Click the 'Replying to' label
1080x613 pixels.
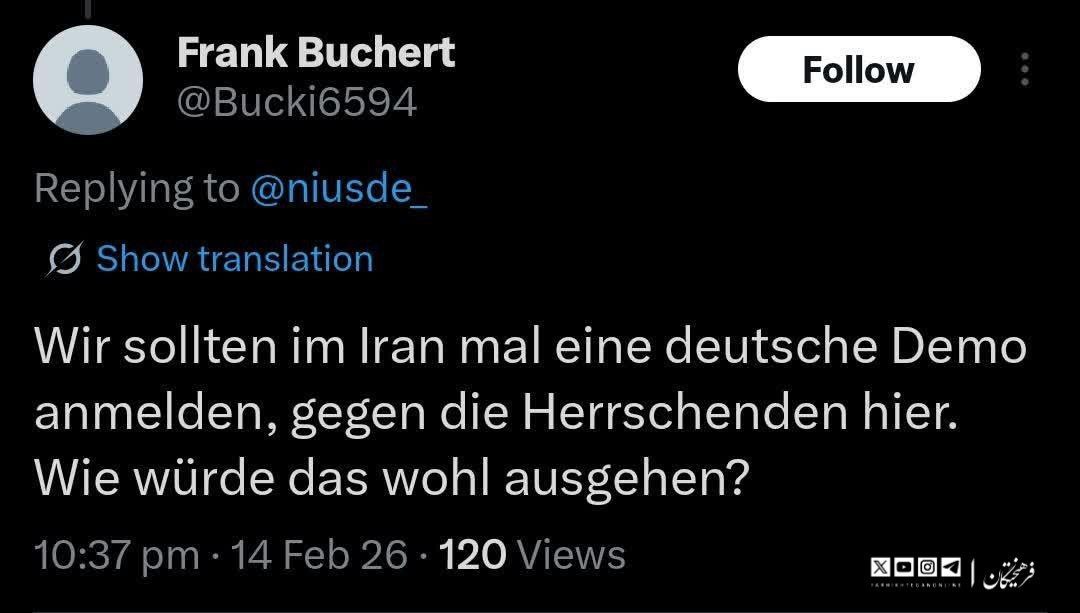(x=137, y=188)
